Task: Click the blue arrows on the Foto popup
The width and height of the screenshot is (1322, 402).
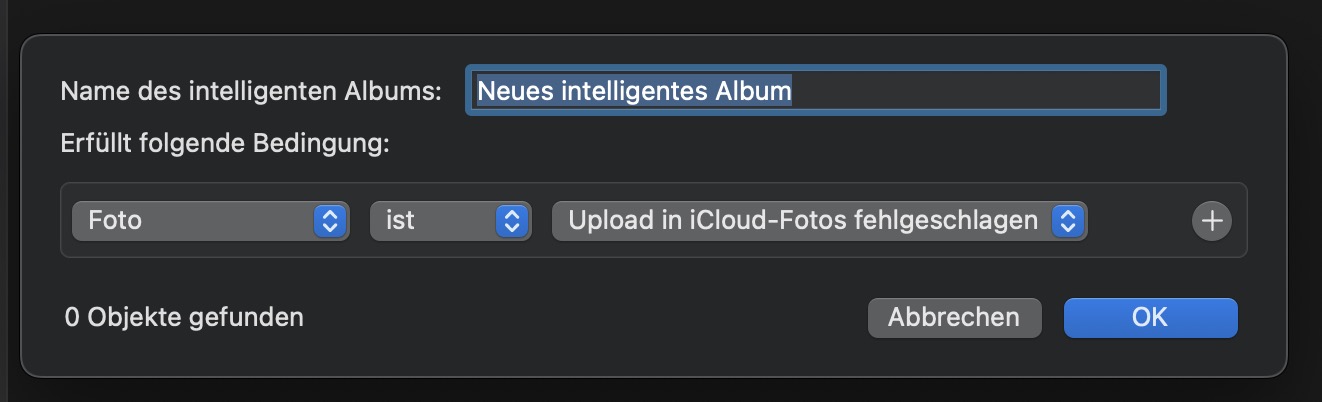Action: [x=330, y=221]
